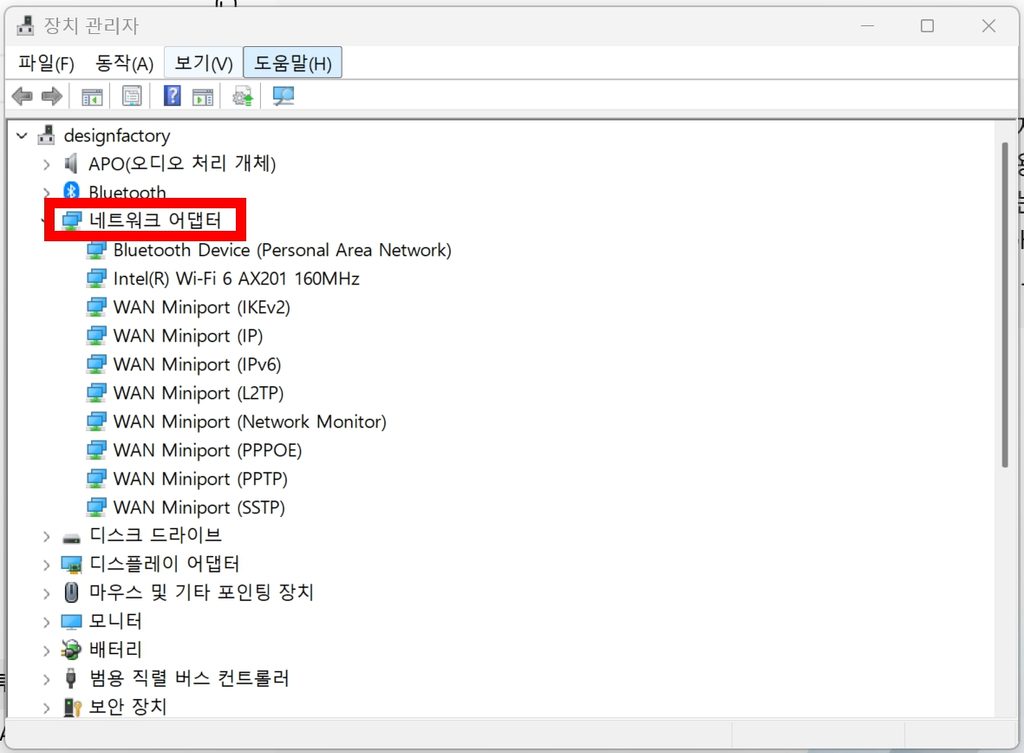Select the designfactory root label
Viewport: 1024px width, 753px height.
(x=117, y=135)
